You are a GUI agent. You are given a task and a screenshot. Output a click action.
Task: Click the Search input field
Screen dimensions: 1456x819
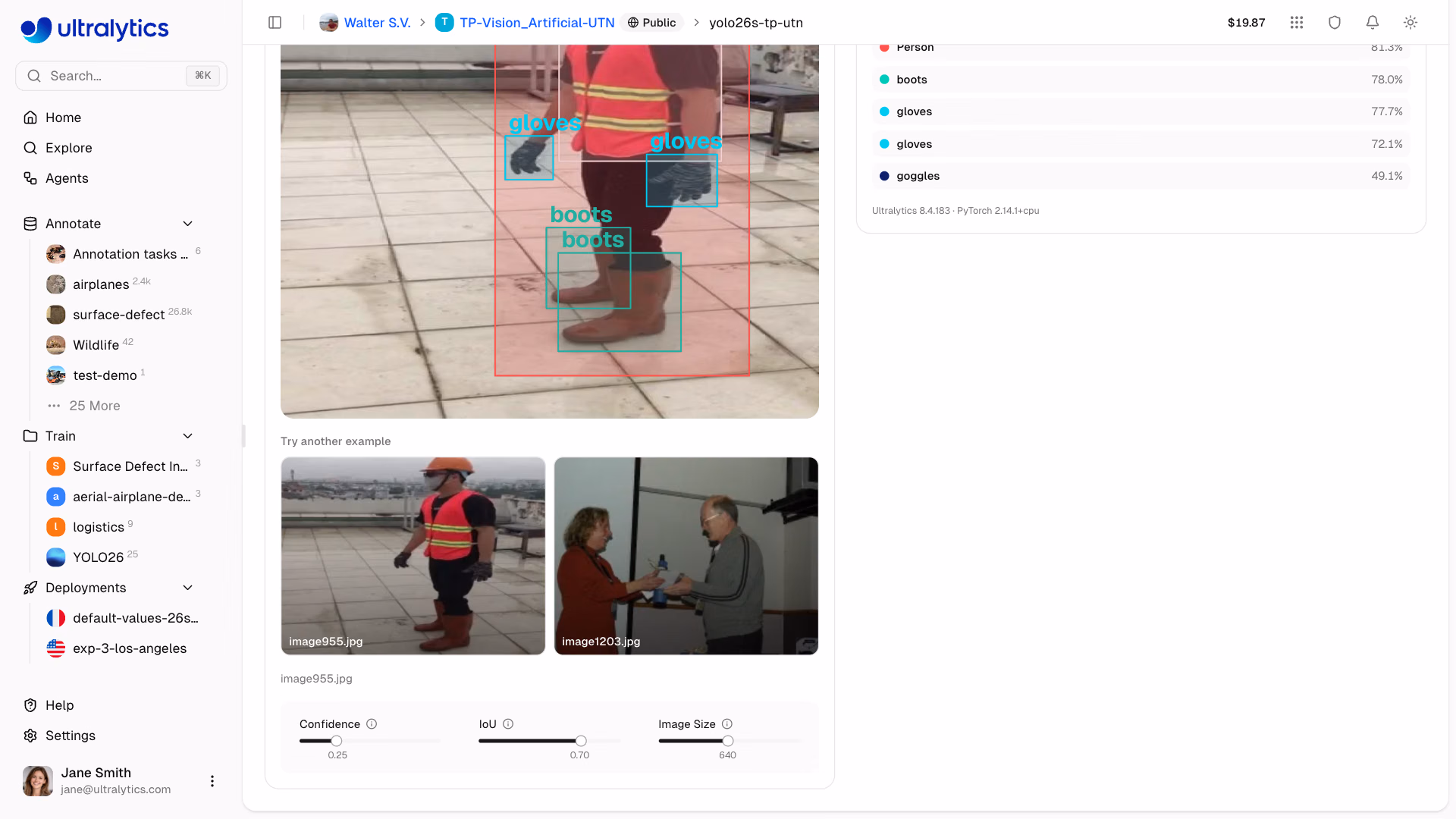pyautogui.click(x=121, y=76)
